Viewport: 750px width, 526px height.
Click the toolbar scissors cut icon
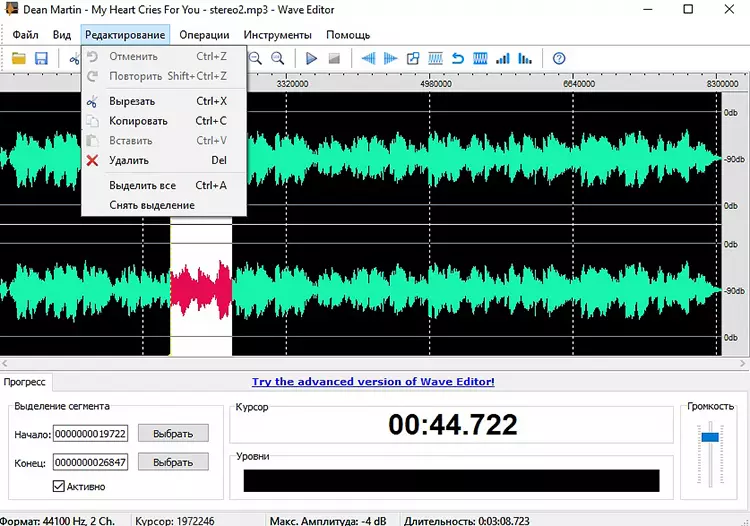click(74, 59)
